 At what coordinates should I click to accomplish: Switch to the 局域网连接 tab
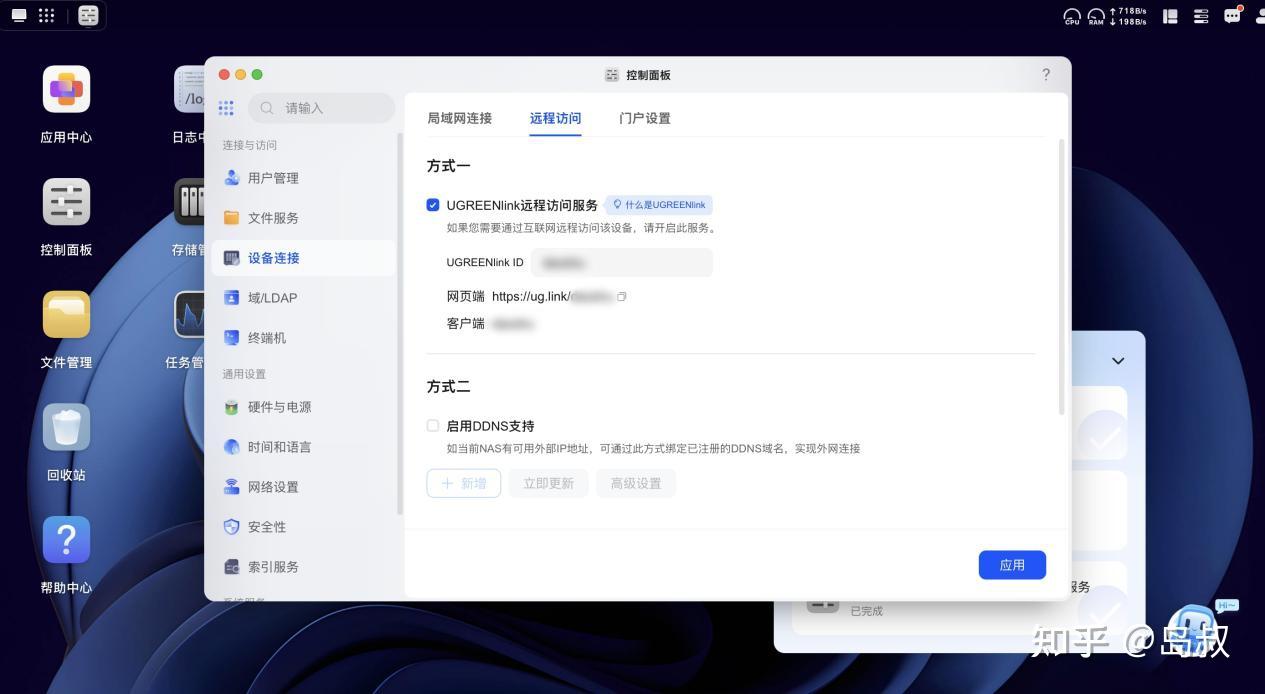459,118
